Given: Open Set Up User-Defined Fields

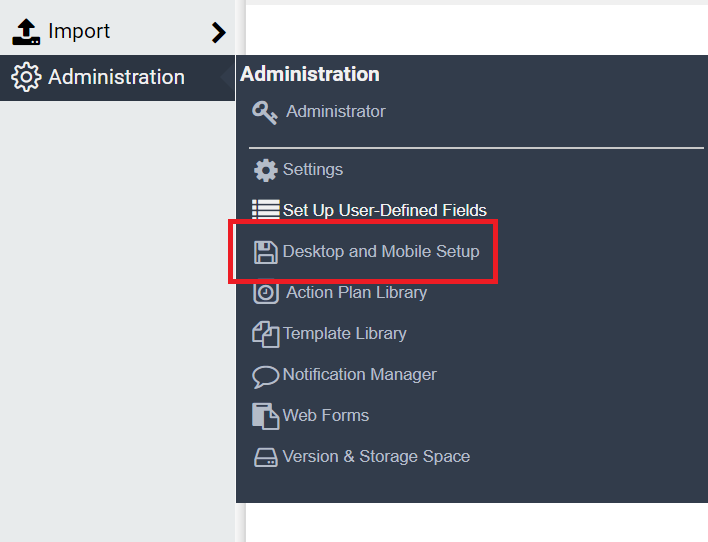Looking at the screenshot, I should click(x=385, y=210).
